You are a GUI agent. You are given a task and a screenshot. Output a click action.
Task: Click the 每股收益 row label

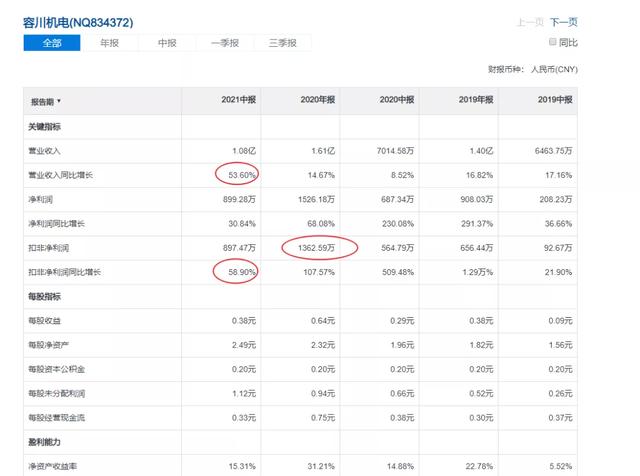[44, 321]
